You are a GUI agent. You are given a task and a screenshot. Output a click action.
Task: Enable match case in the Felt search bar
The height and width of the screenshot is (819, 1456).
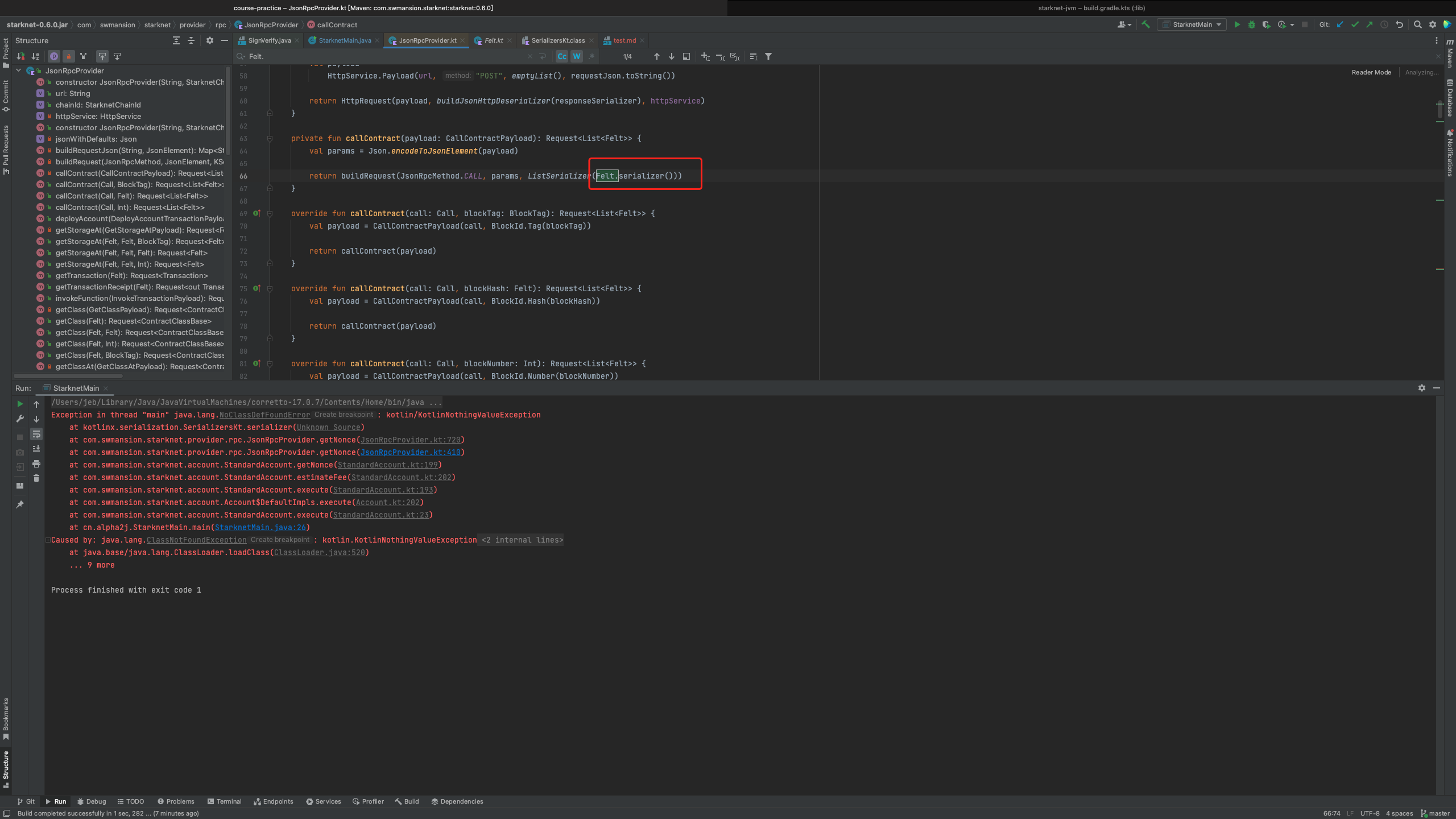tap(561, 56)
